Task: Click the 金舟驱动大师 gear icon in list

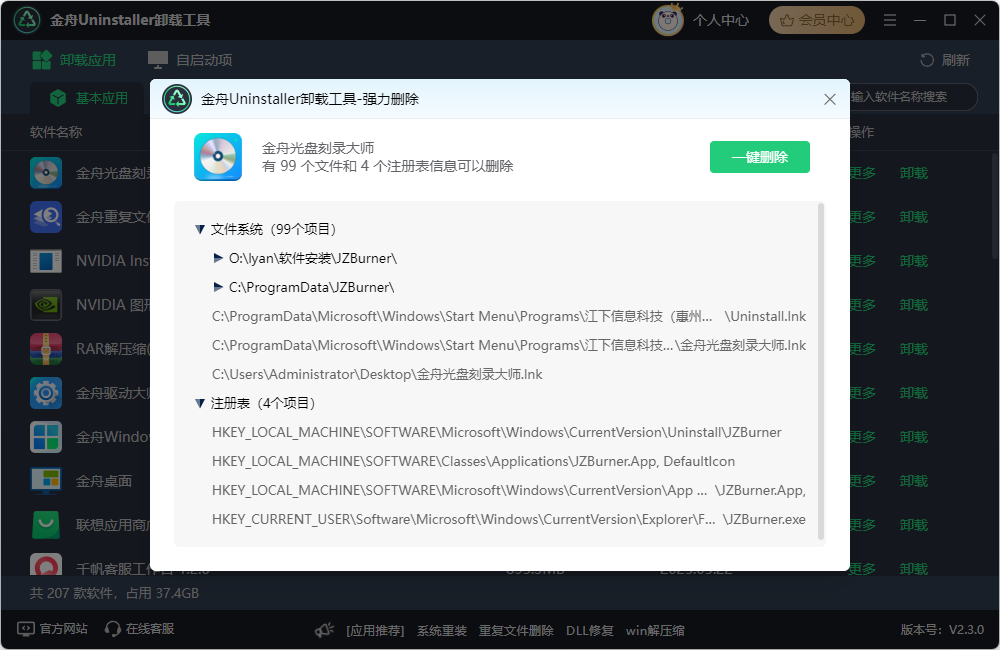Action: [x=46, y=393]
